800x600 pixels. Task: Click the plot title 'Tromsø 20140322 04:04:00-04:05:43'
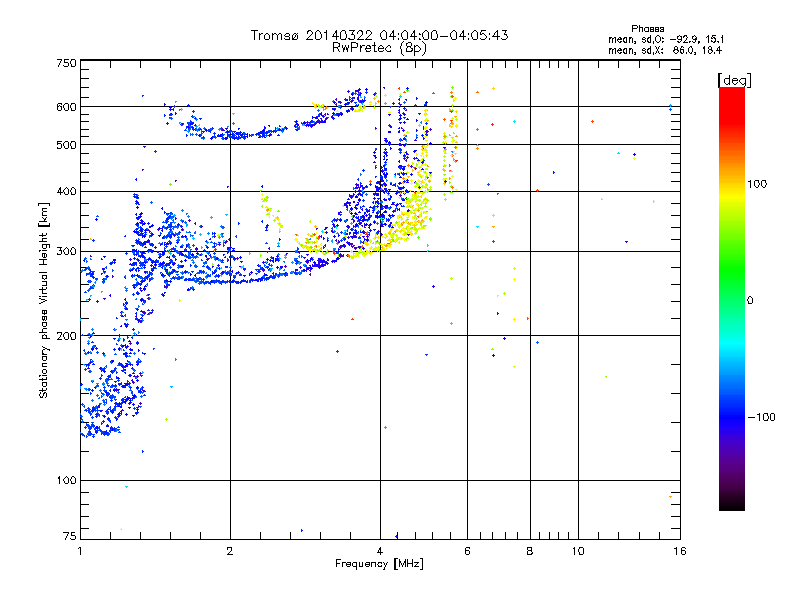(x=379, y=35)
